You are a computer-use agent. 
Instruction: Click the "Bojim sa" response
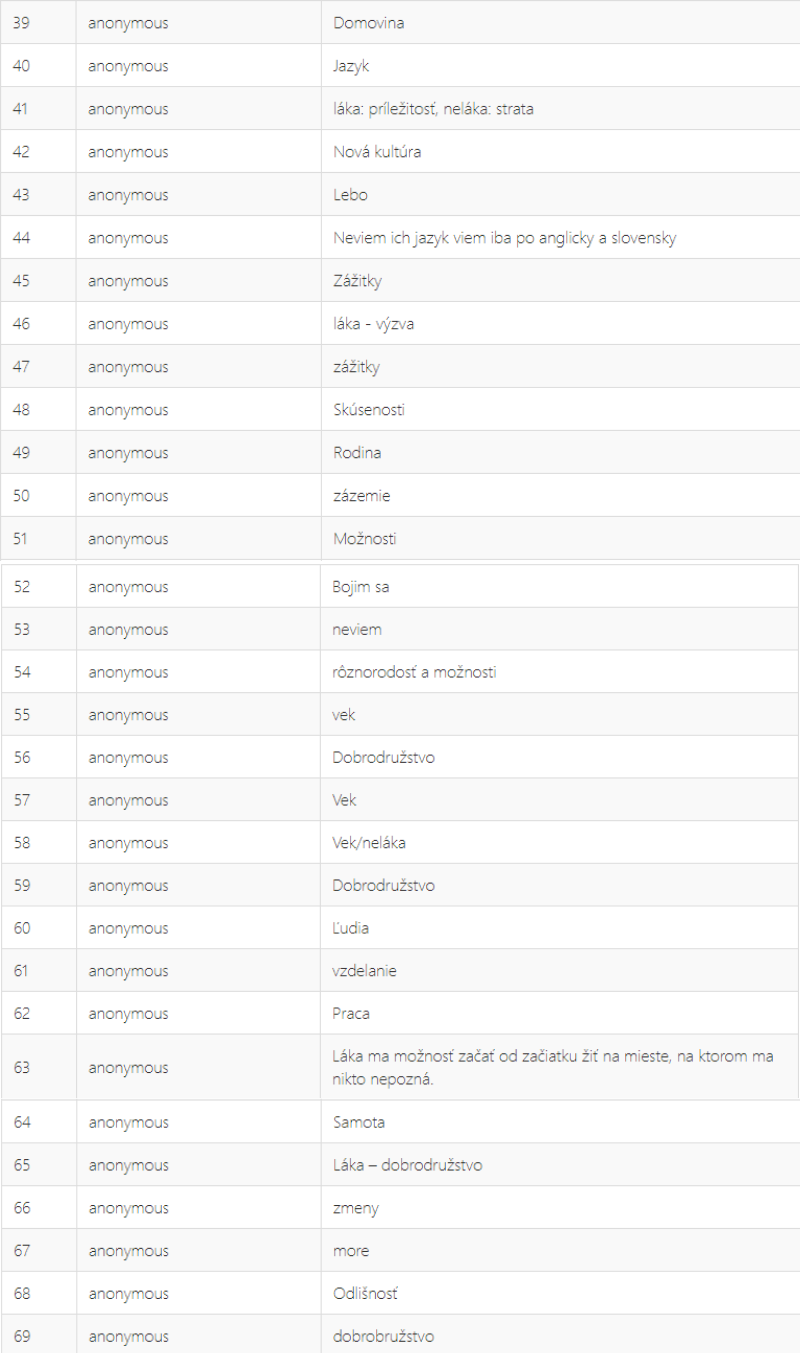(x=360, y=587)
